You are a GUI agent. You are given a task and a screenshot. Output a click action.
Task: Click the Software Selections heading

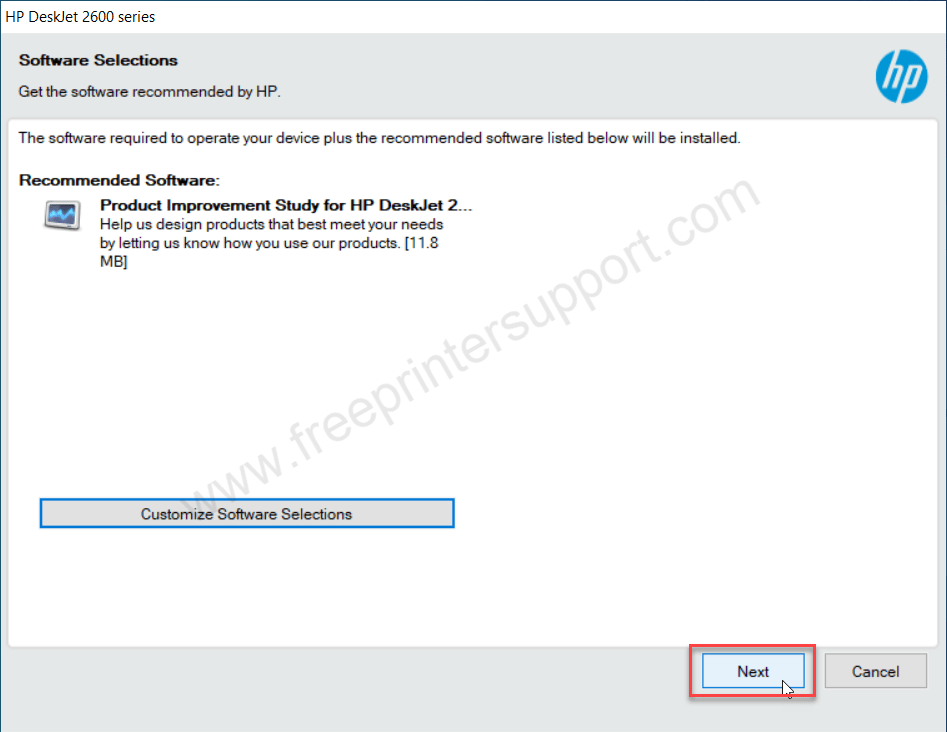pyautogui.click(x=98, y=60)
